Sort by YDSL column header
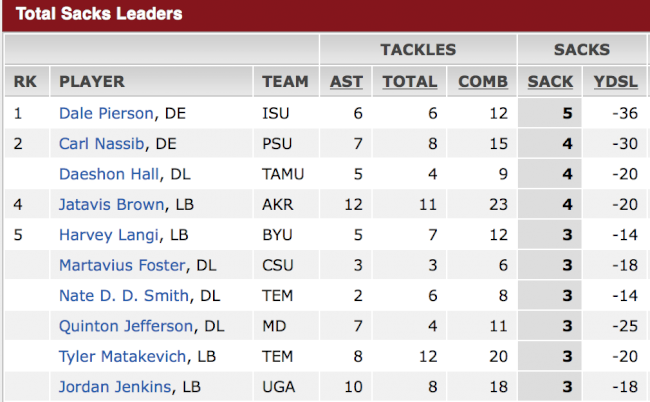This screenshot has width=650, height=402. tap(616, 82)
